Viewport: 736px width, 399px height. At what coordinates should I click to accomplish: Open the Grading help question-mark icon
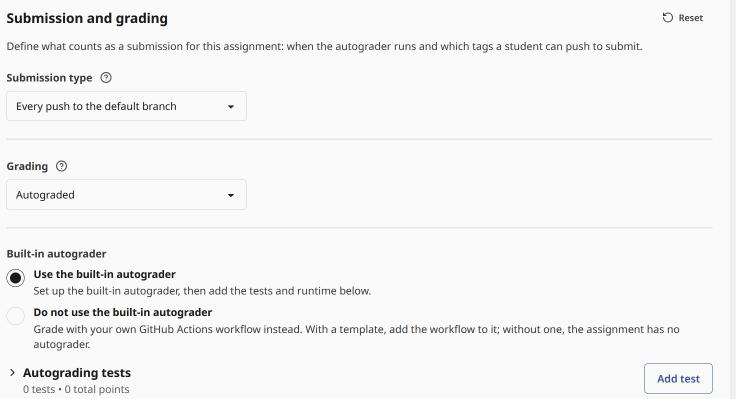point(61,166)
